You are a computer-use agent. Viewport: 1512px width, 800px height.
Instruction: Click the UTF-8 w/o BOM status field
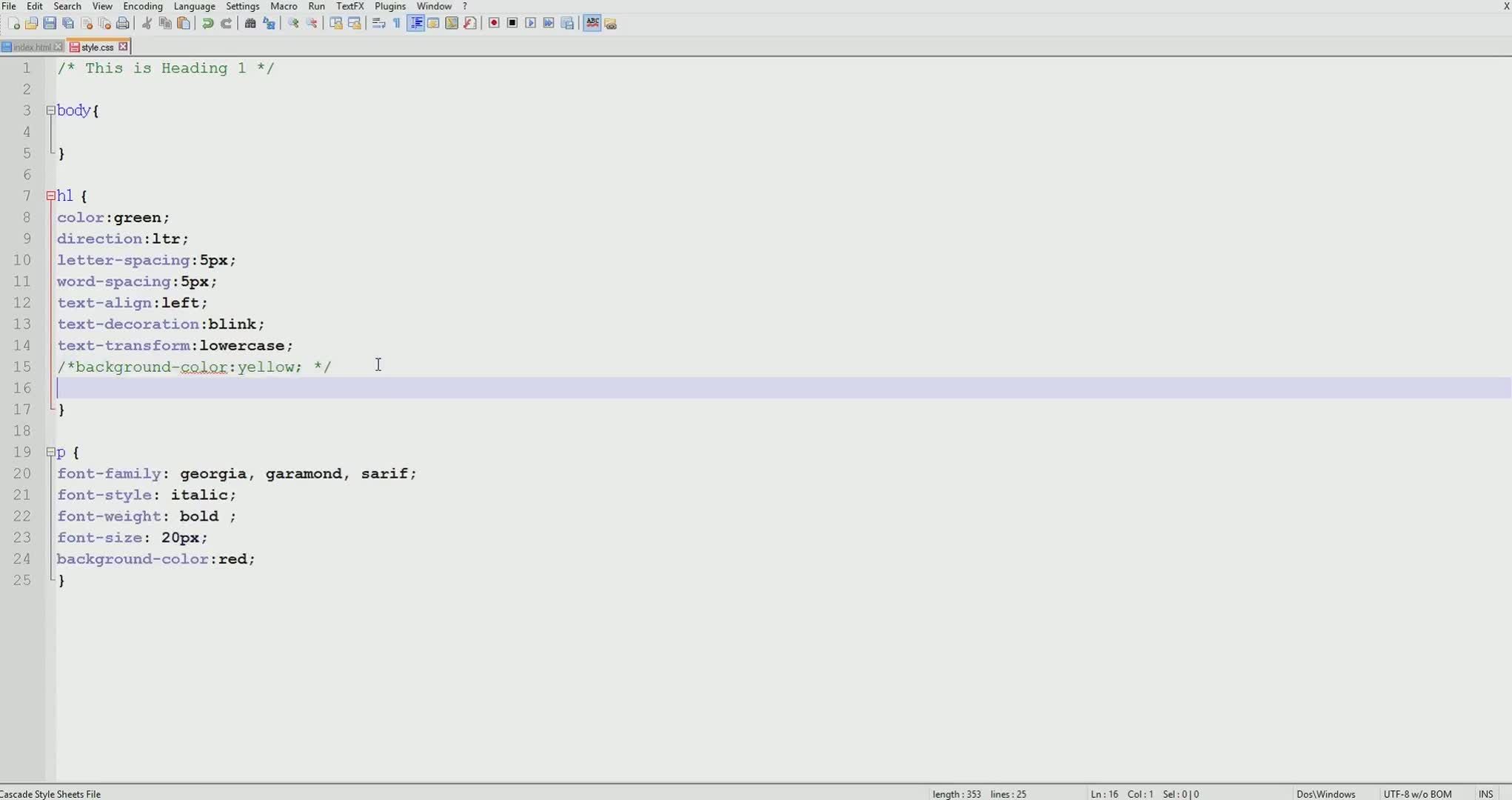(1417, 793)
